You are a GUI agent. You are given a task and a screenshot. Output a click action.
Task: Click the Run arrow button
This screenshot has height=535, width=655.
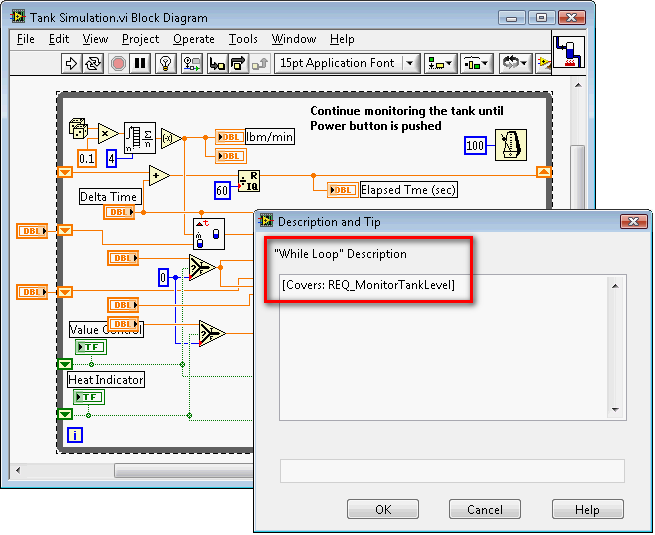[71, 63]
